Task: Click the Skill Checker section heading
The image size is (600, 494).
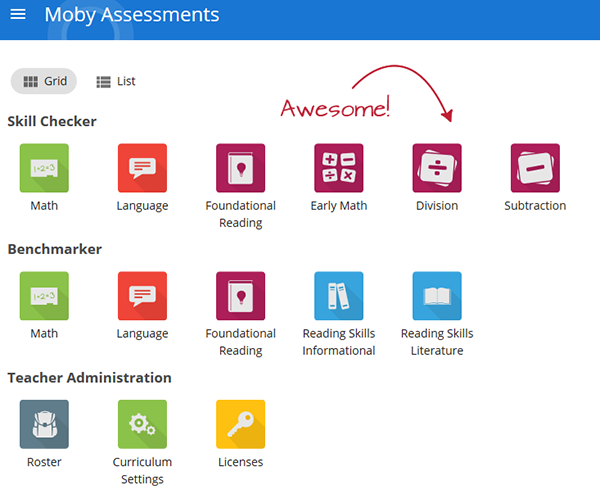Action: click(52, 121)
